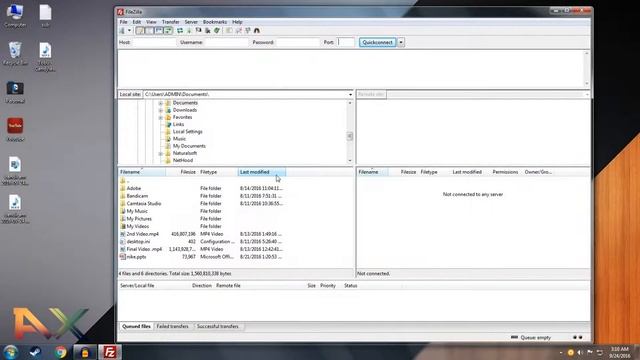
Task: Select Local Settings in the local tree
Action: [188, 132]
